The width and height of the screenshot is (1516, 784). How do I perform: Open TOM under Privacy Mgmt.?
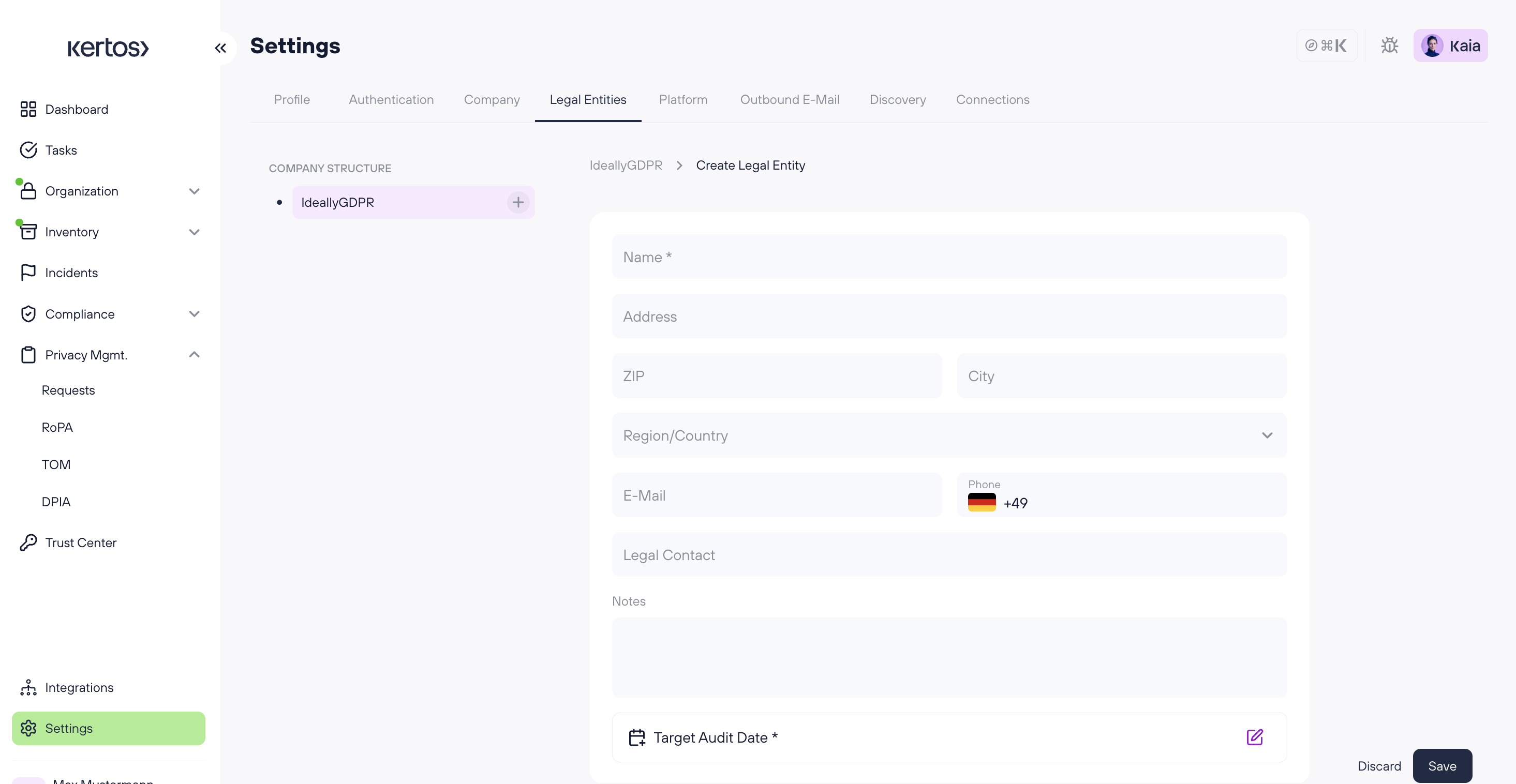(56, 464)
